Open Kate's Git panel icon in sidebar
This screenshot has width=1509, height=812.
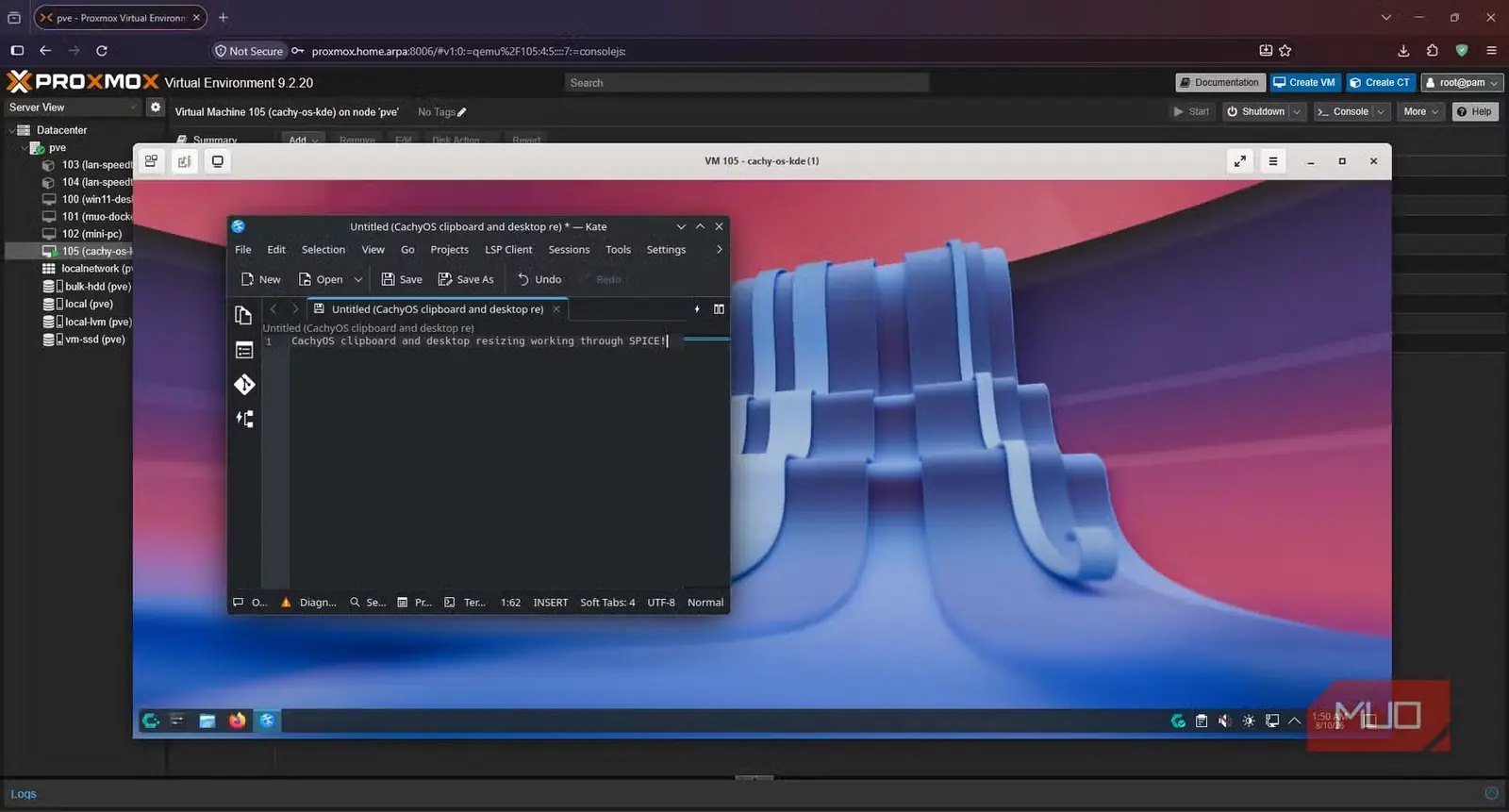(244, 385)
